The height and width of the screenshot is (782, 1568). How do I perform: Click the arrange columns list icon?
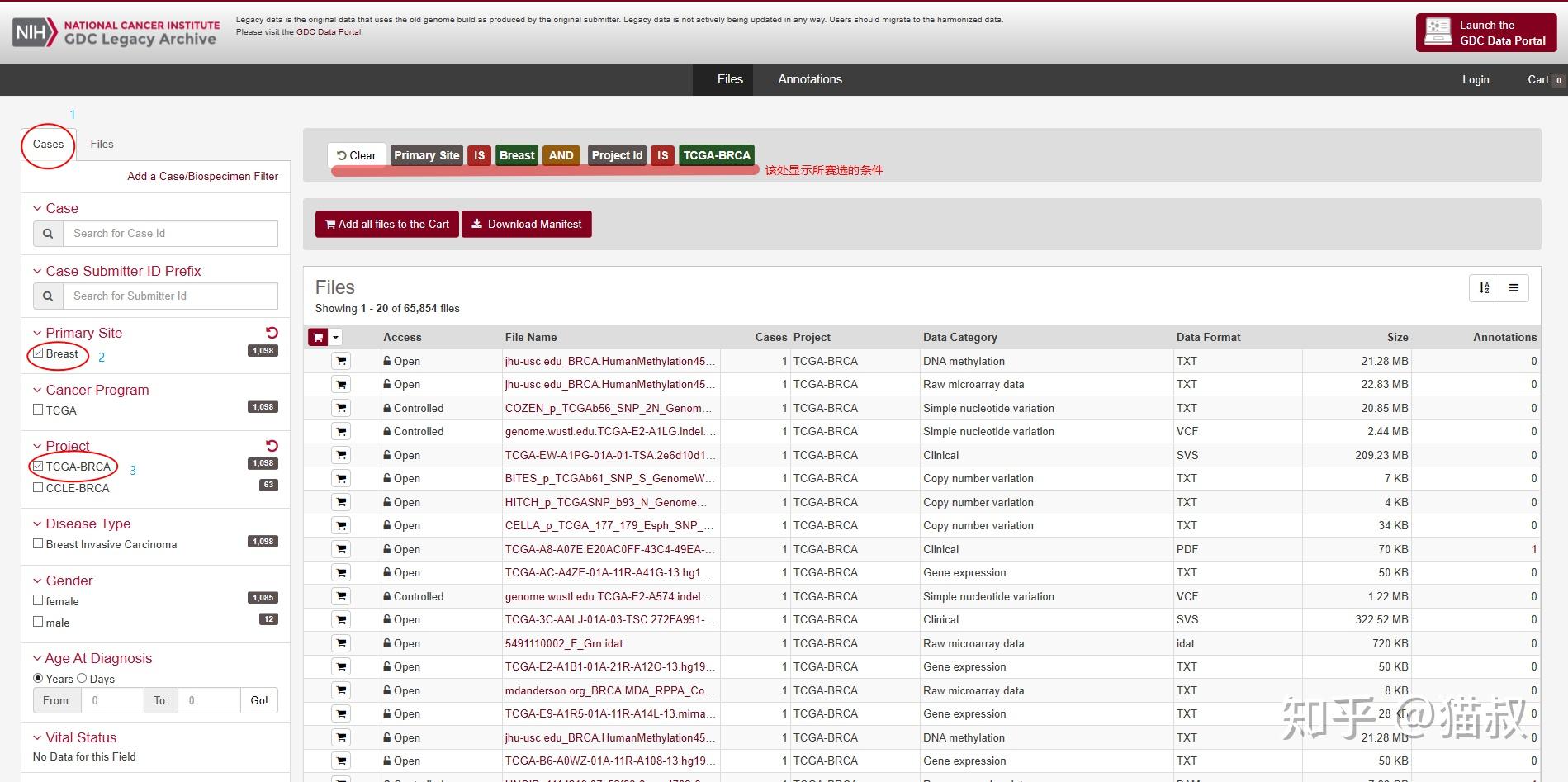coord(1514,288)
